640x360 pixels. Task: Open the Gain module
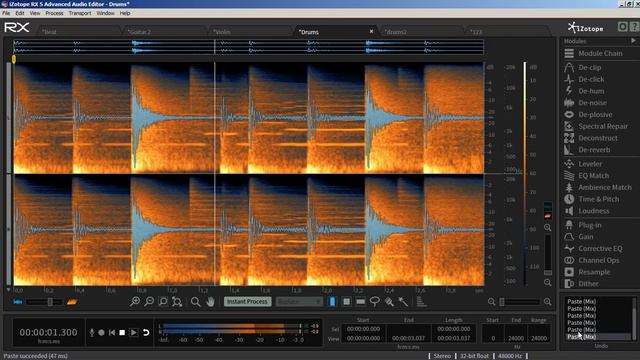(x=579, y=237)
